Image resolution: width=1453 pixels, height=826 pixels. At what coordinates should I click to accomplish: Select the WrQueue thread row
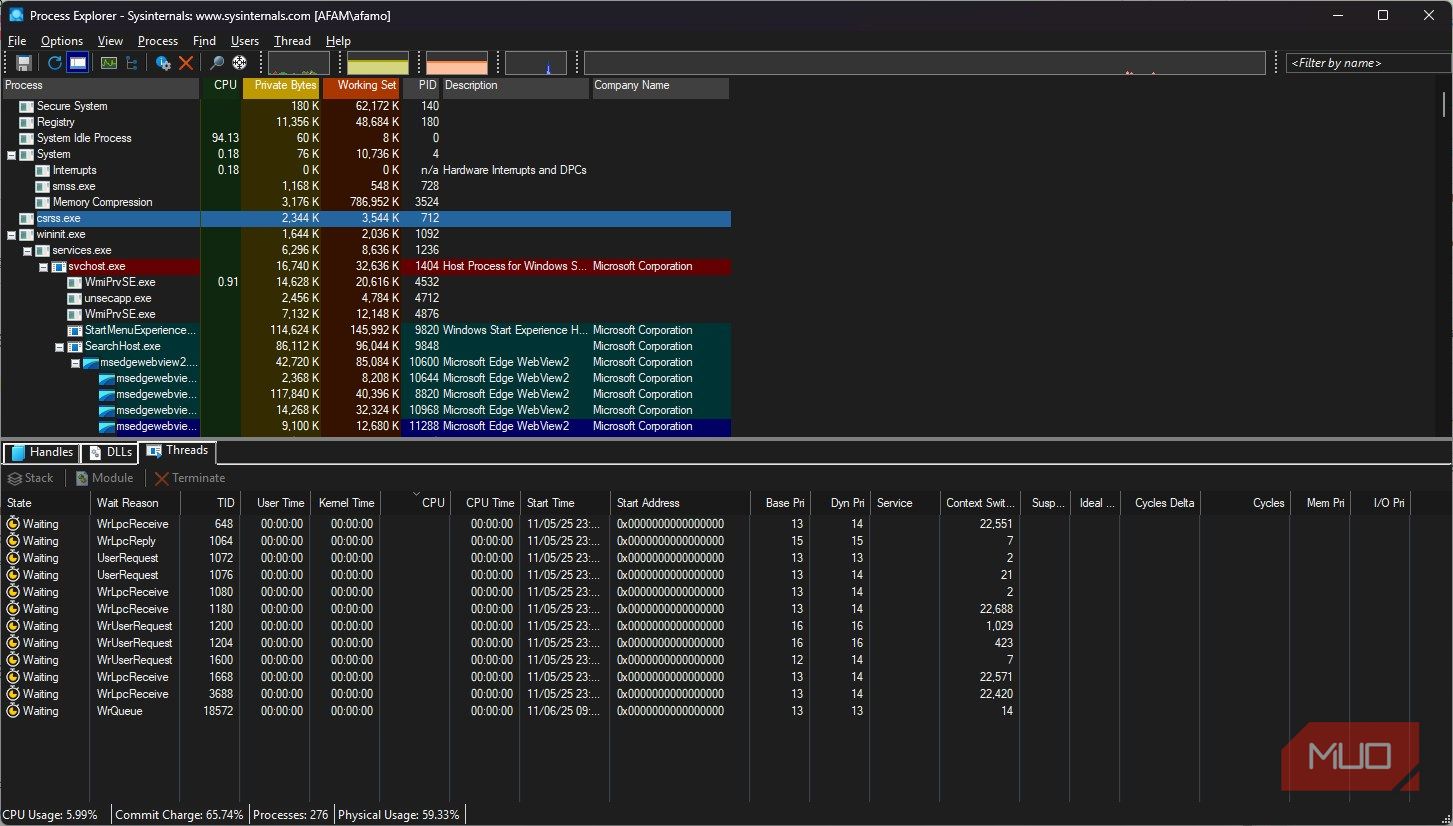708,711
